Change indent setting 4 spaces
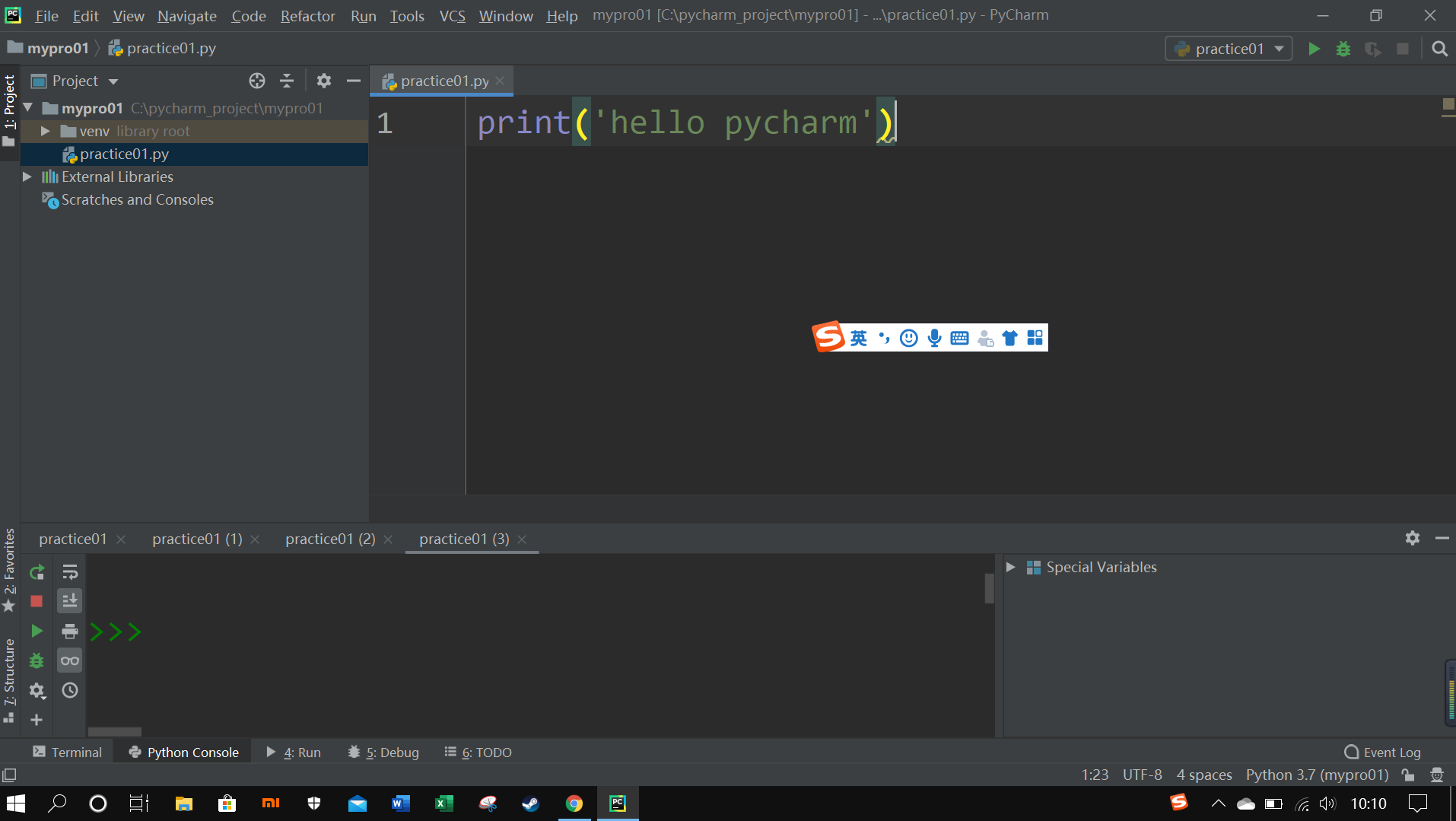1456x821 pixels. (x=1204, y=775)
